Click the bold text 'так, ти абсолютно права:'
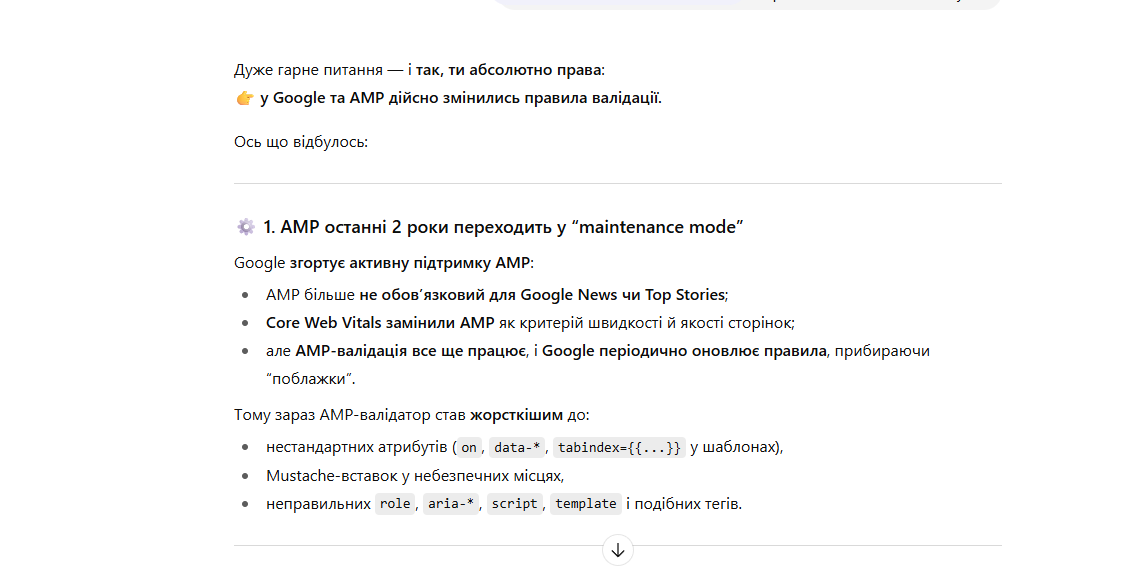 [x=510, y=70]
